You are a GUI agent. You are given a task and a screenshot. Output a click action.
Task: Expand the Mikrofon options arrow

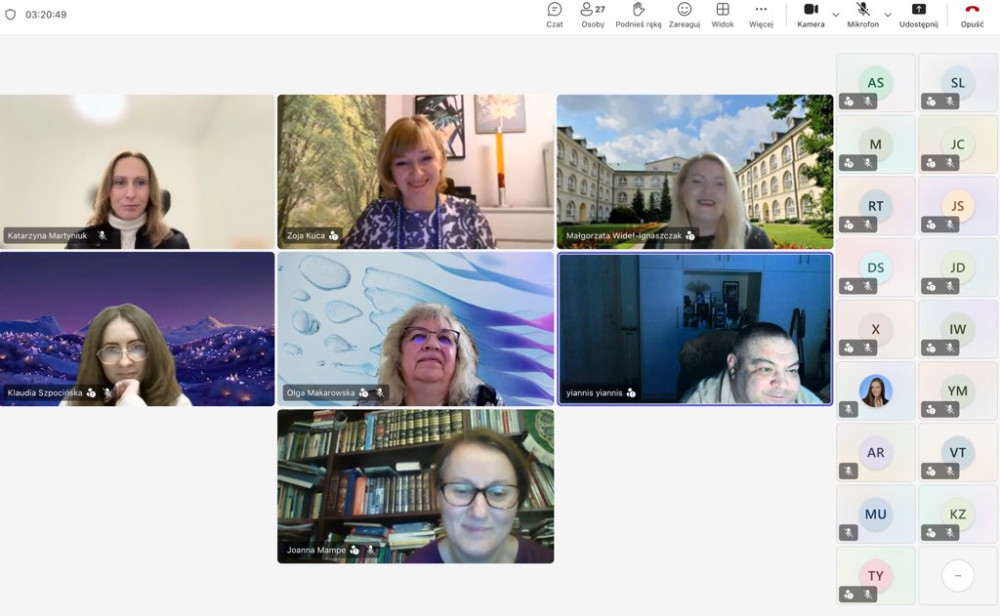pyautogui.click(x=887, y=15)
